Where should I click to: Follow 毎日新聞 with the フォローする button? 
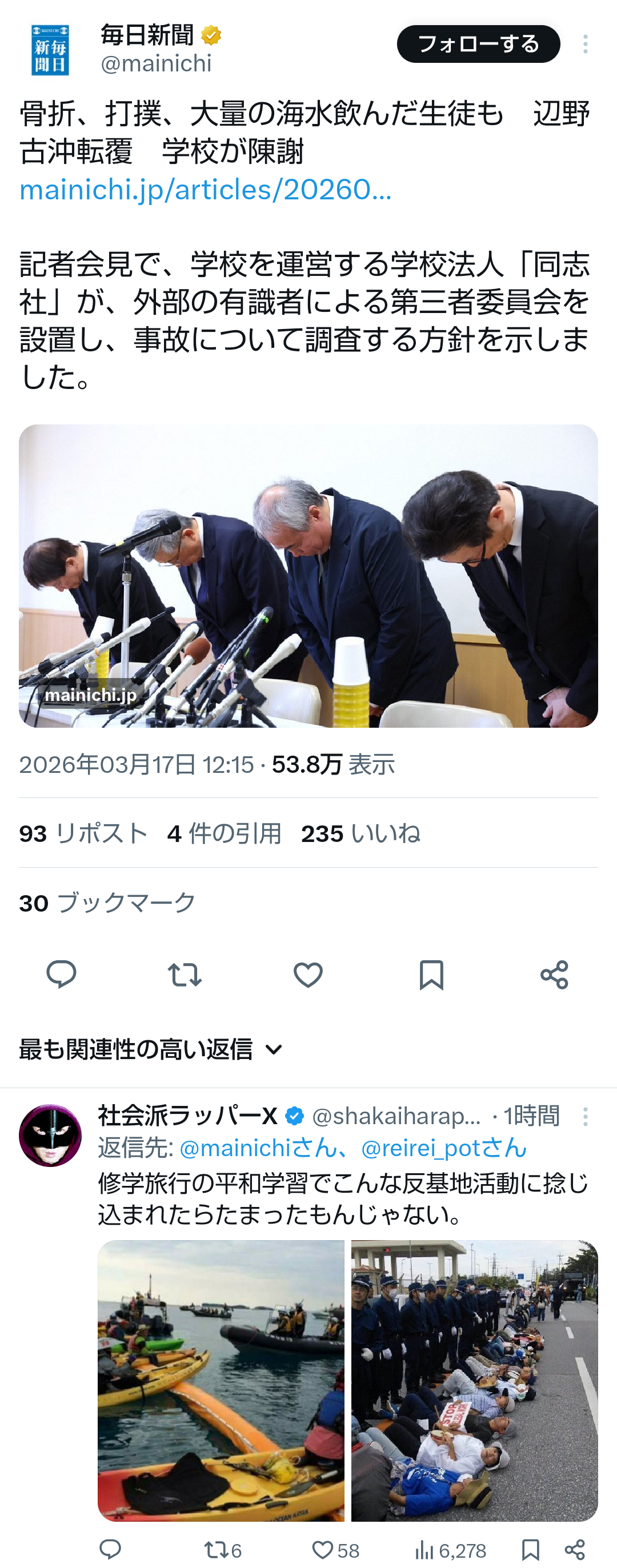click(478, 44)
